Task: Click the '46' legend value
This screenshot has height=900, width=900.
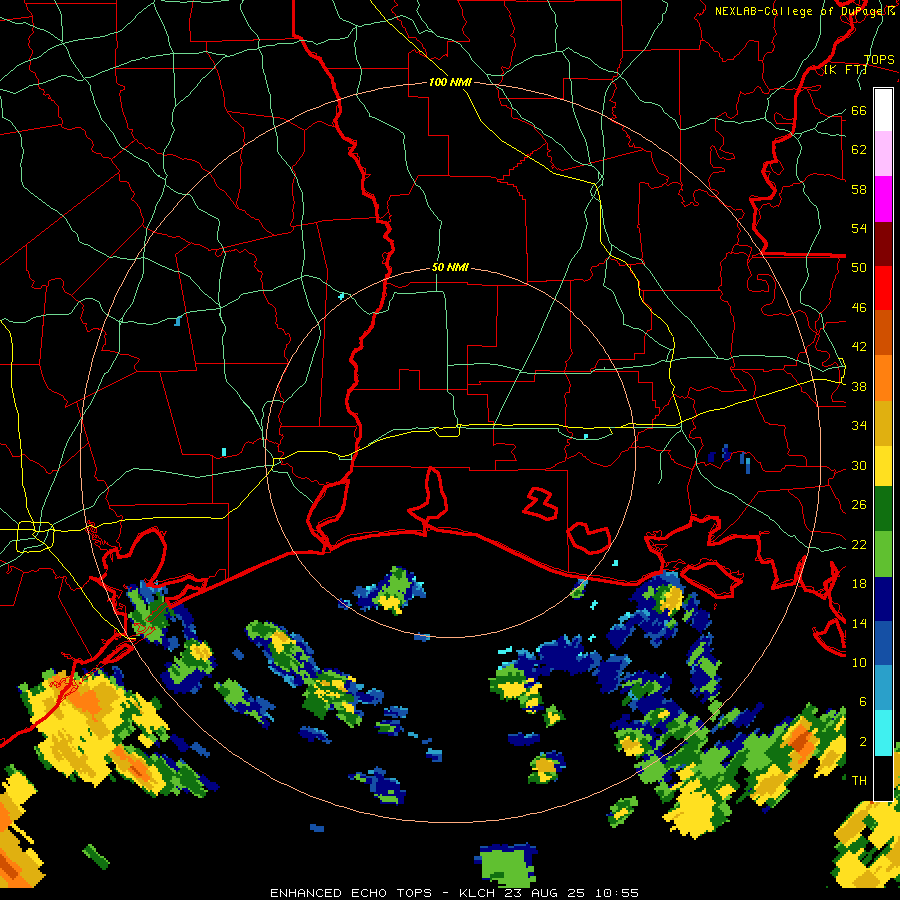Action: coord(859,308)
